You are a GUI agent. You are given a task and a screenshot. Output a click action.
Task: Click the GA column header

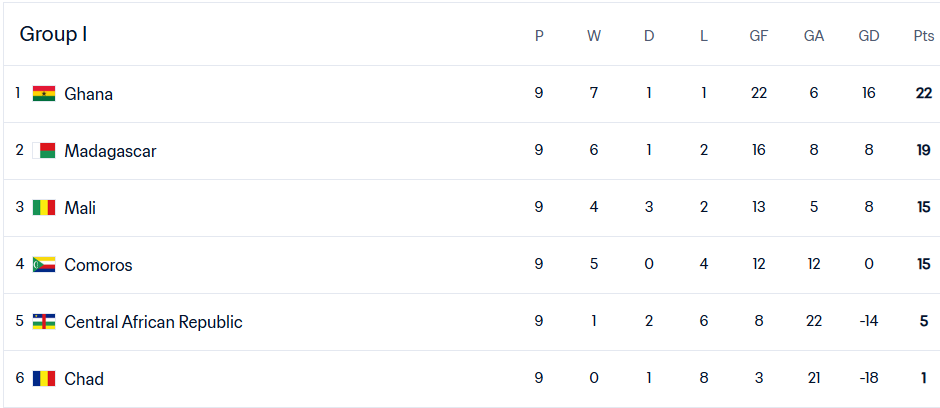(814, 36)
